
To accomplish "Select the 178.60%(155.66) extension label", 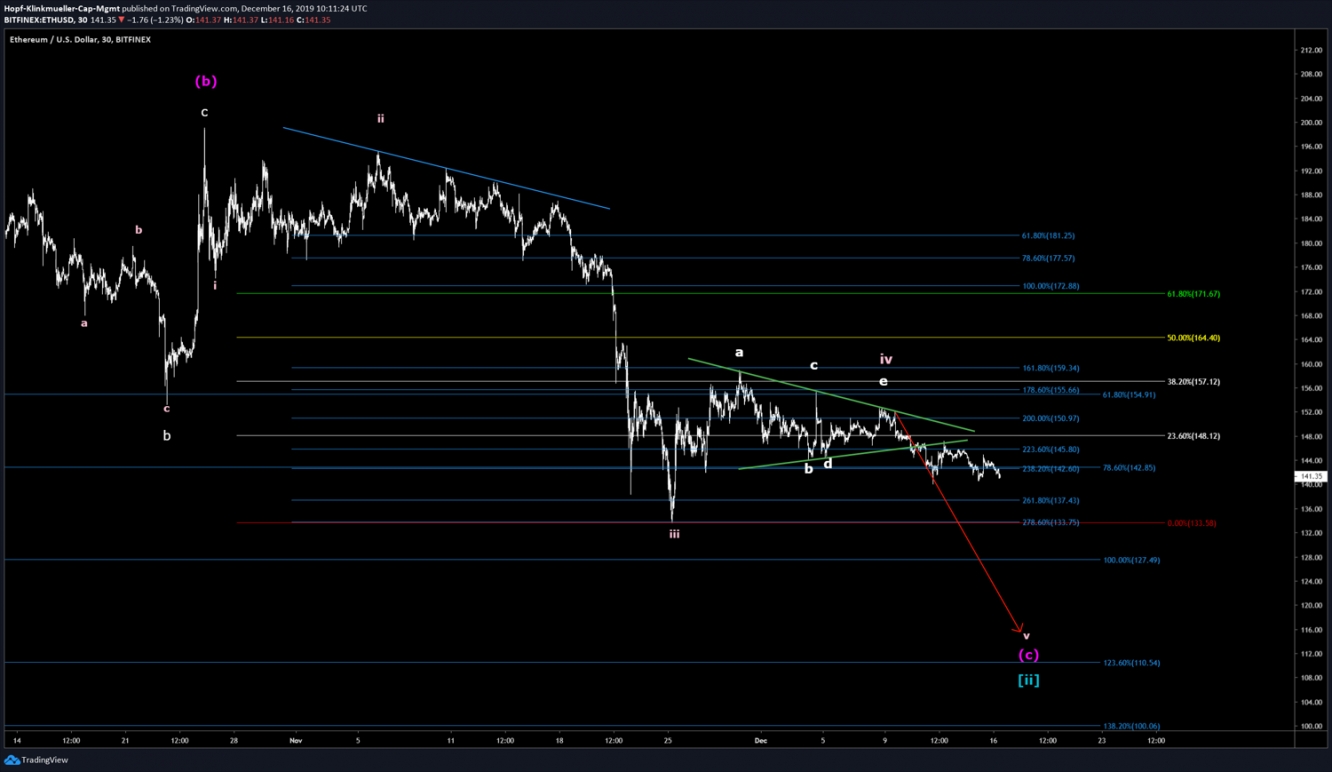I will coord(1050,390).
